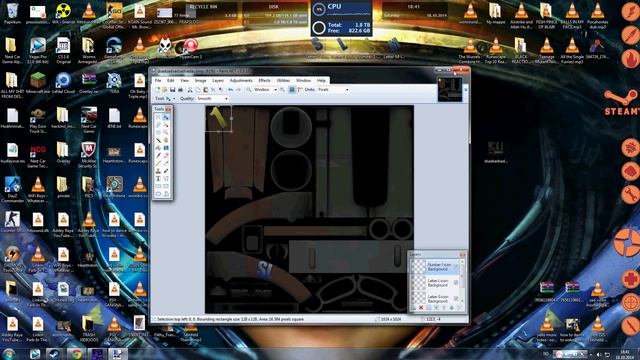640x360 pixels.
Task: Select the Gradient tool
Action: point(166,147)
